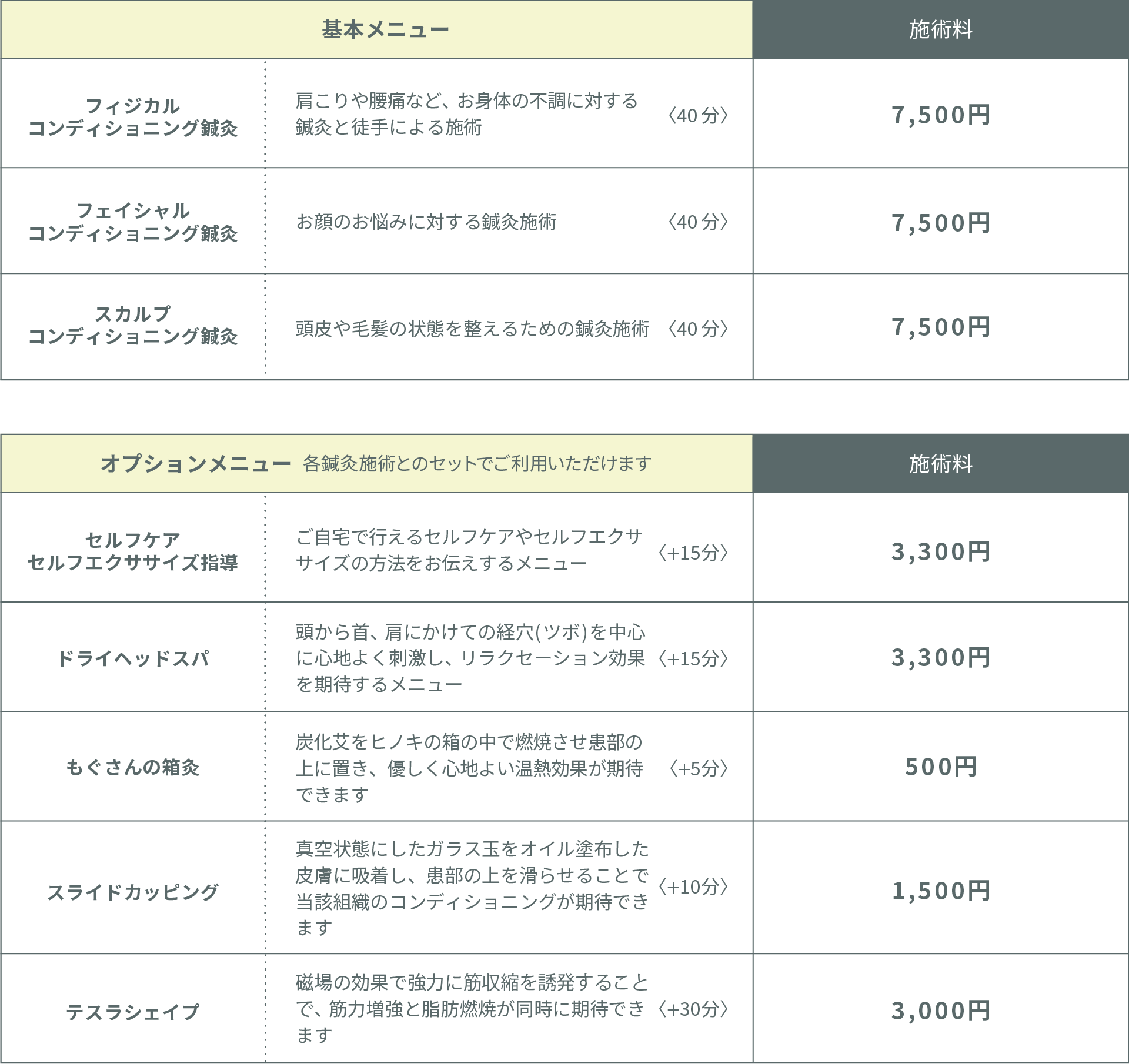
Task: Select セルフケア セルフエクササイズ指導 option
Action: pyautogui.click(x=133, y=551)
